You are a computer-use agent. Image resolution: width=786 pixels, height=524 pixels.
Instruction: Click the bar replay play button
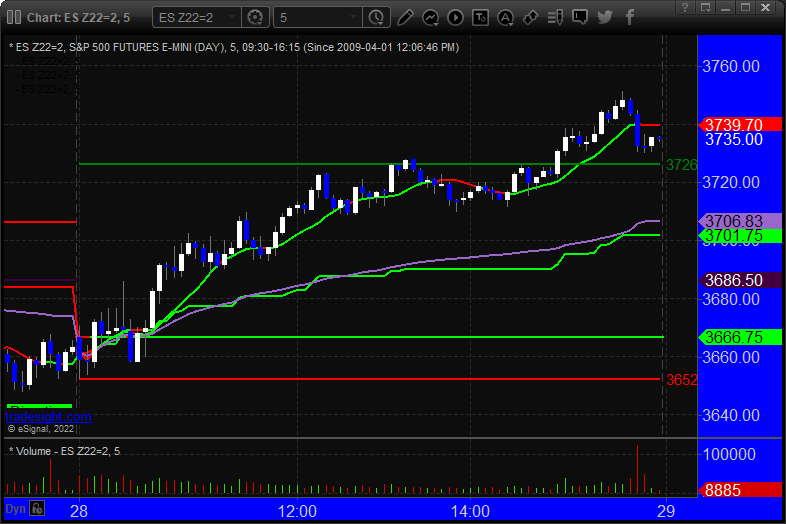click(x=455, y=18)
